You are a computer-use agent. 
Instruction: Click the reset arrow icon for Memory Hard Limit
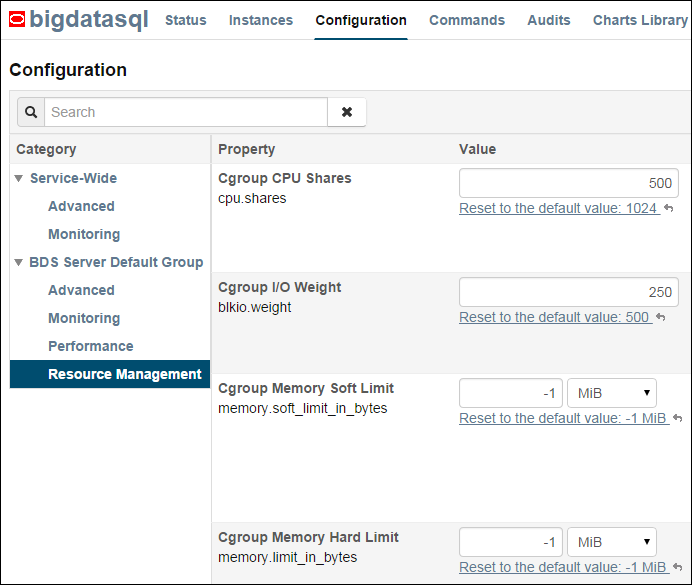(x=678, y=567)
